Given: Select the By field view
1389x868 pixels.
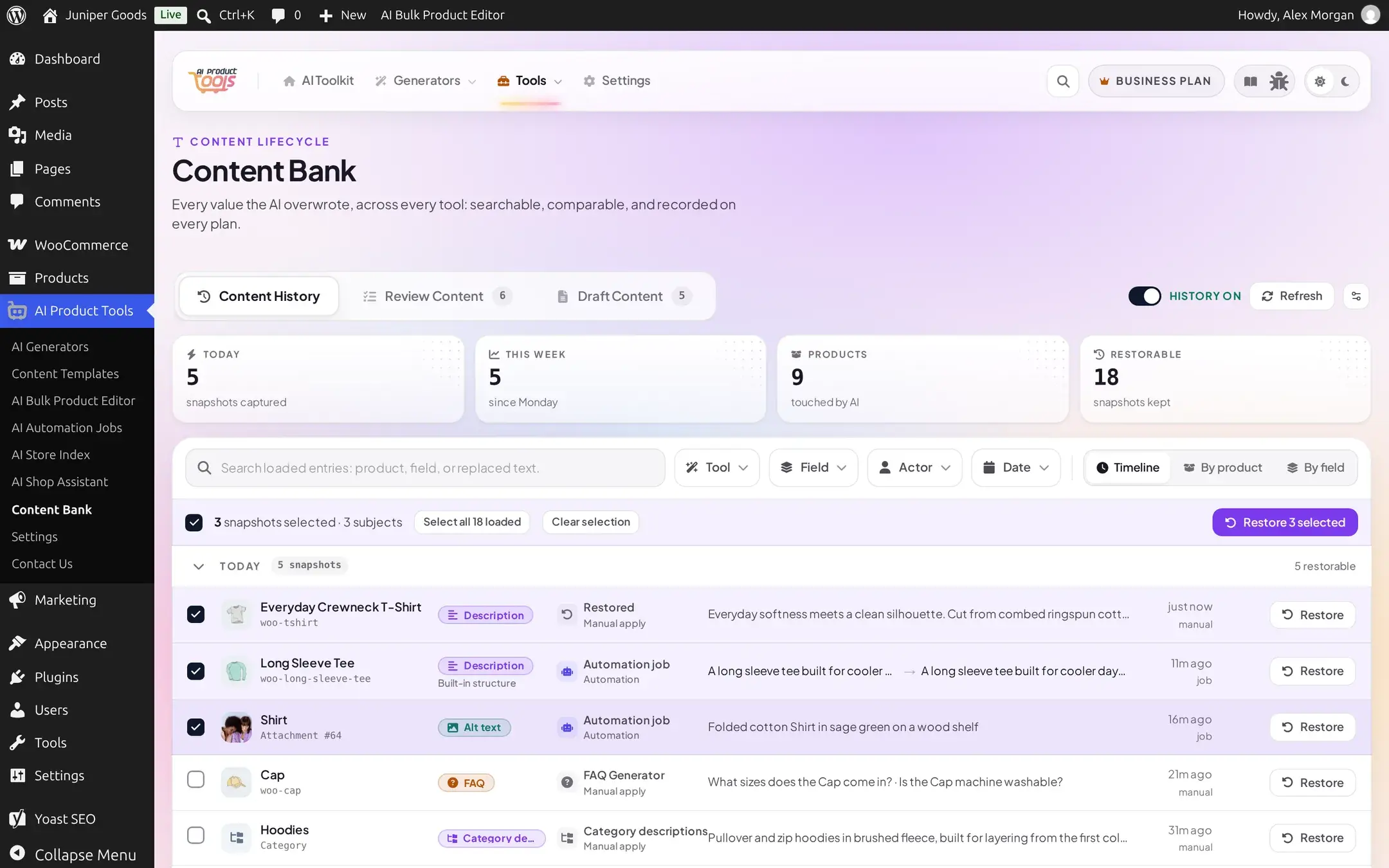Looking at the screenshot, I should click(x=1315, y=467).
